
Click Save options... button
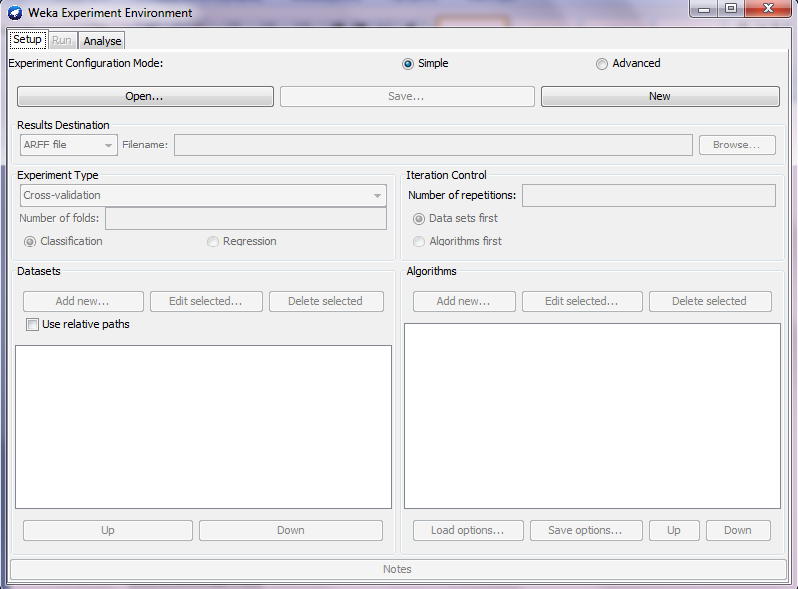coord(586,530)
